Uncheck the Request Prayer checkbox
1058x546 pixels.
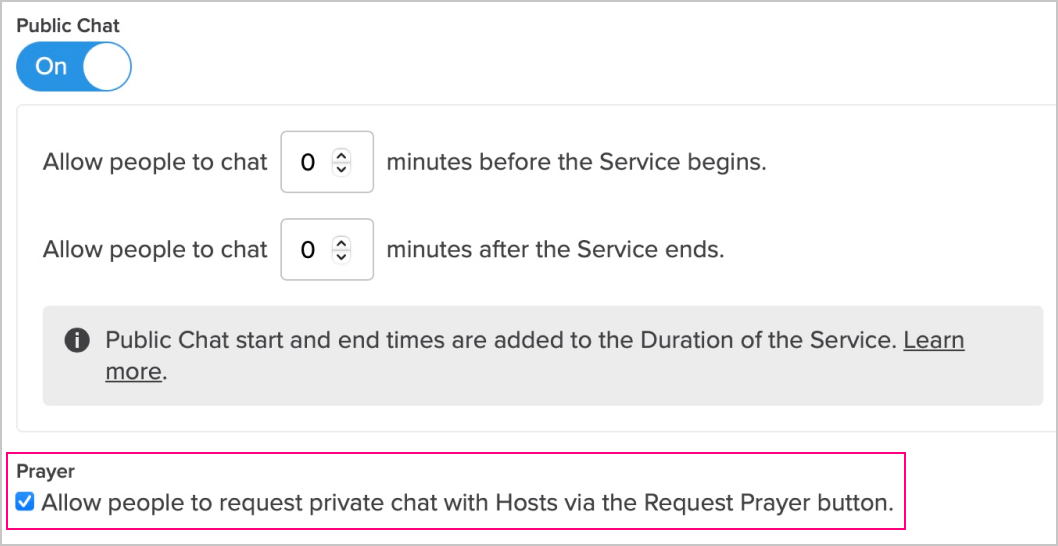pos(25,502)
